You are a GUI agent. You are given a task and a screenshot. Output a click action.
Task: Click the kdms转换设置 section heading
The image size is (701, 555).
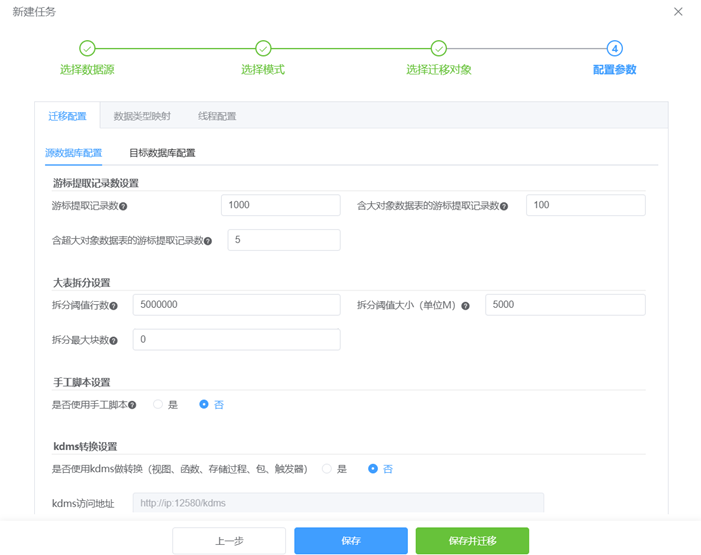85,447
